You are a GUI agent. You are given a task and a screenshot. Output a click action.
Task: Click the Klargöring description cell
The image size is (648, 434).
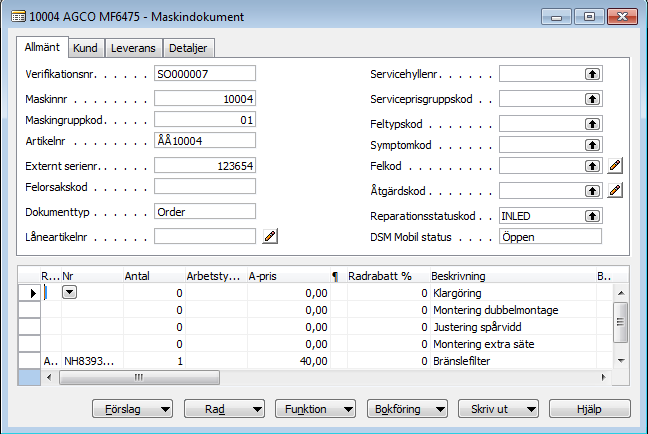(513, 293)
